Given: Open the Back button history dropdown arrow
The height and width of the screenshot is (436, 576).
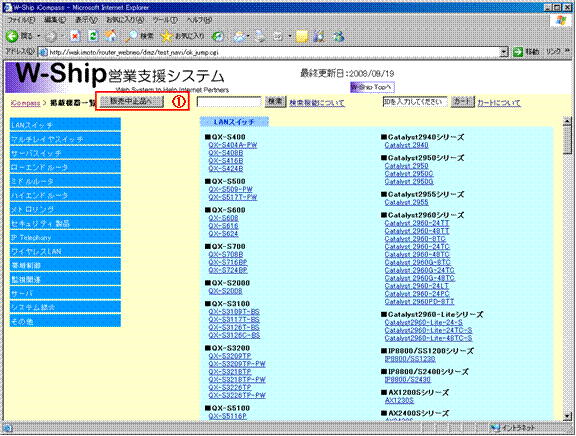Looking at the screenshot, I should pyautogui.click(x=38, y=36).
